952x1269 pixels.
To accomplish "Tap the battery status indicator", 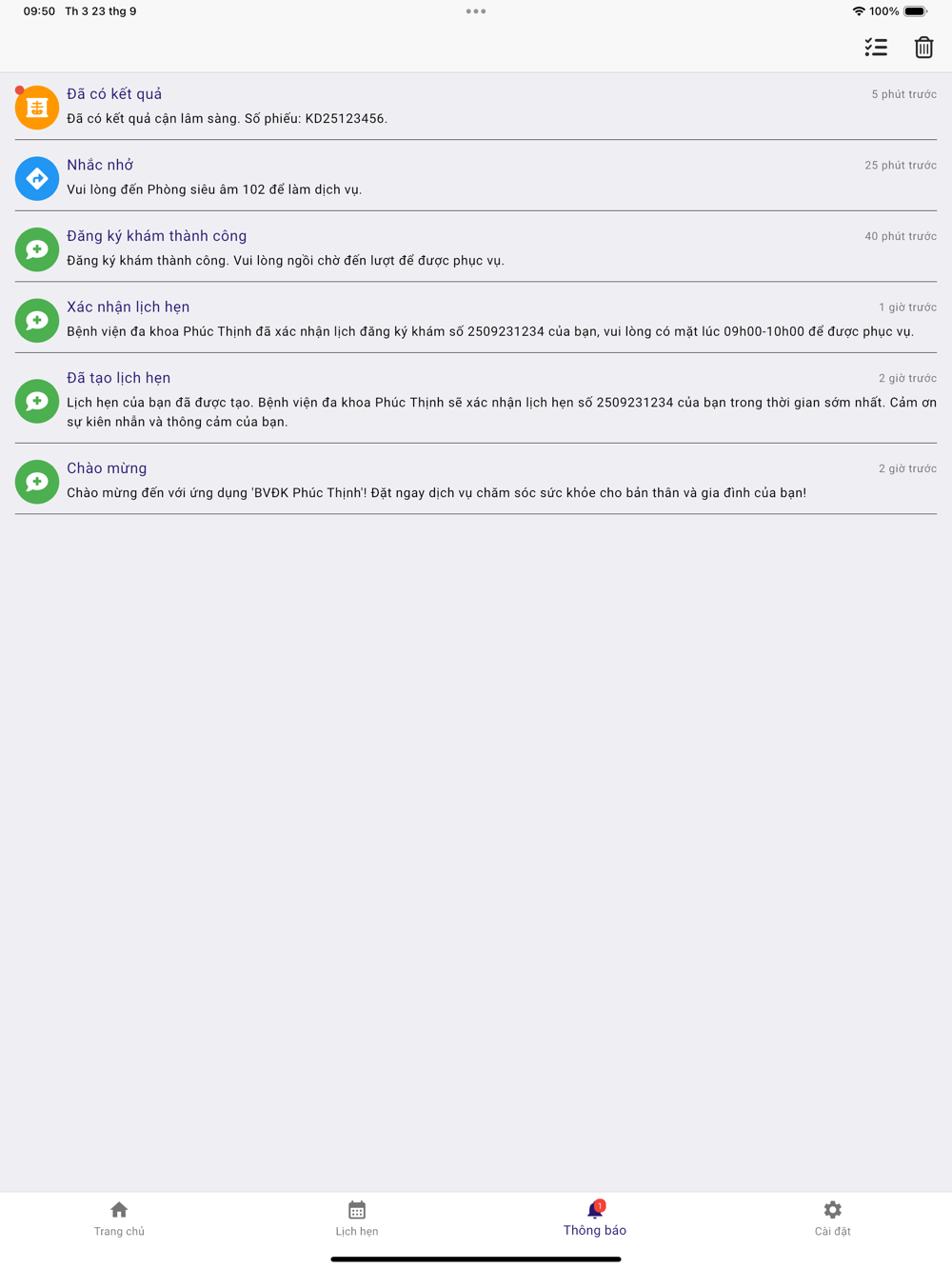I will tap(915, 11).
